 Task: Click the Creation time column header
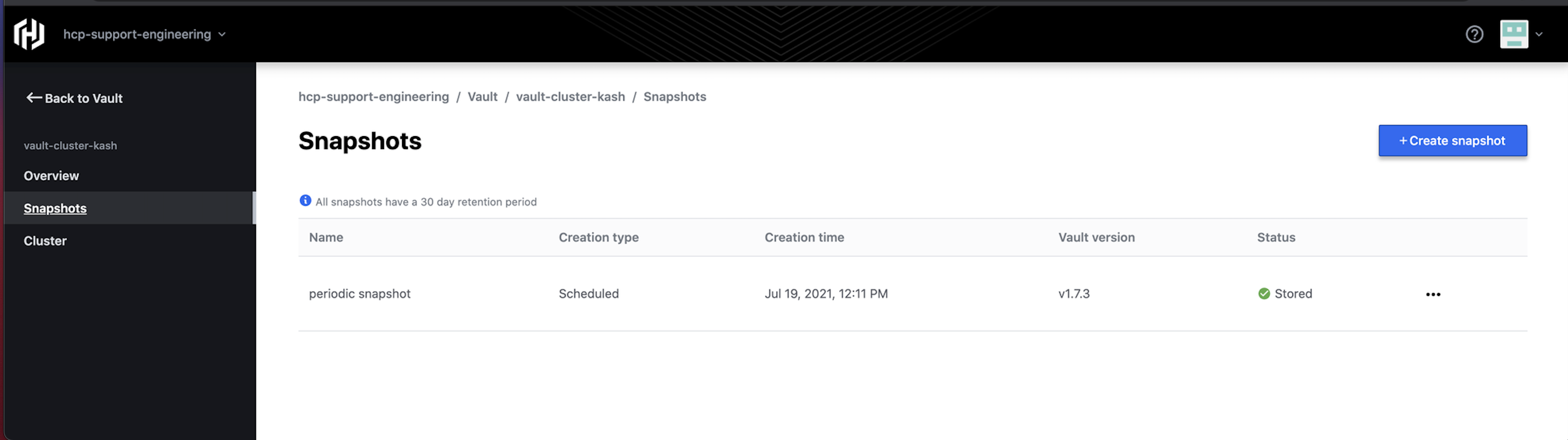(804, 237)
